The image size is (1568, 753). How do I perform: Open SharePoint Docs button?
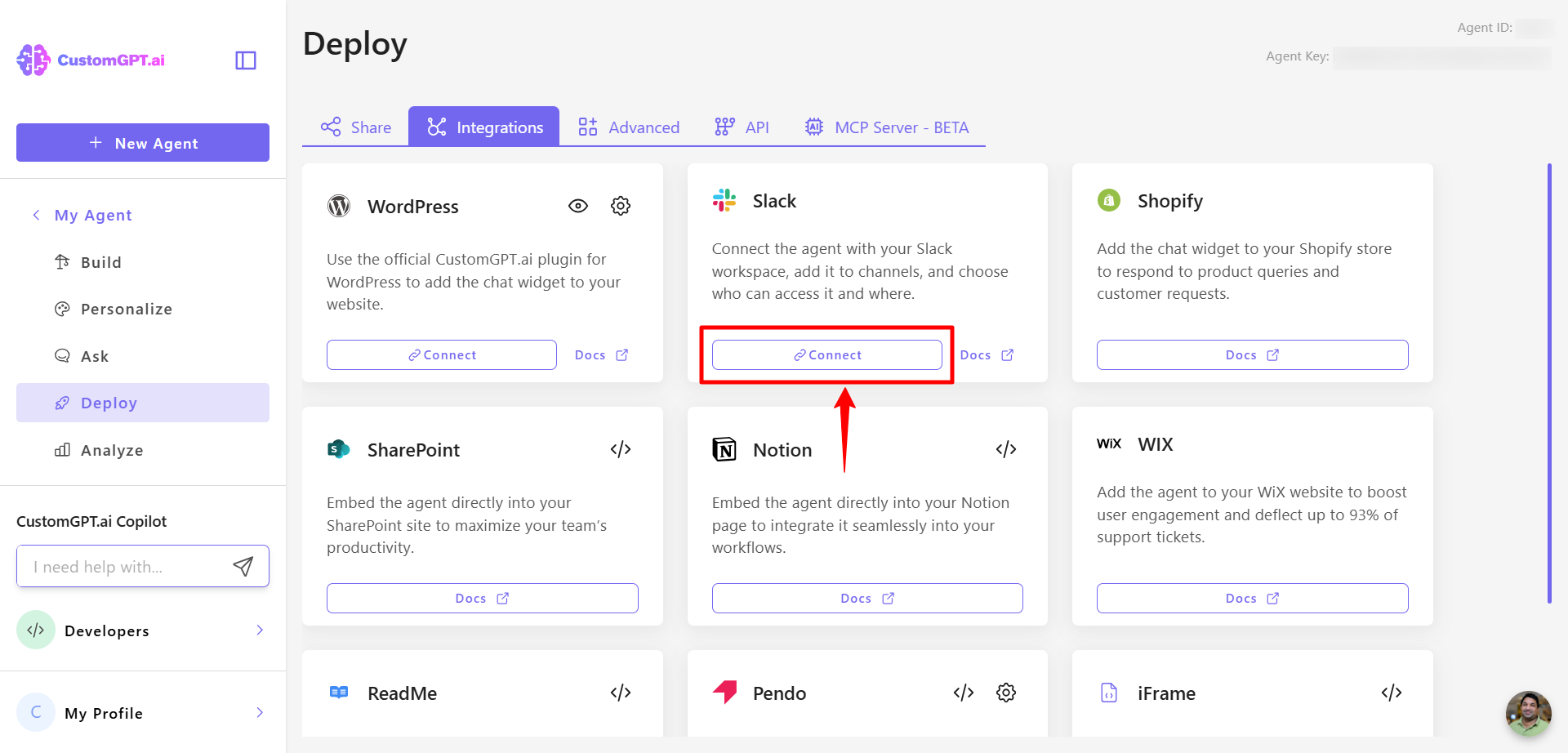click(483, 598)
